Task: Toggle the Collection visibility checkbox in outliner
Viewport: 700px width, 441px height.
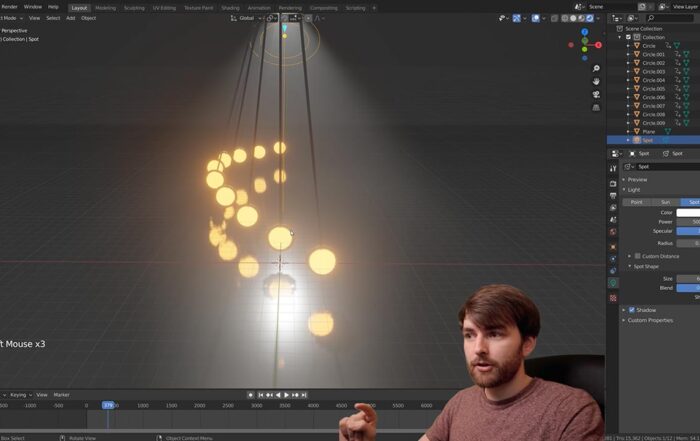Action: [x=628, y=37]
